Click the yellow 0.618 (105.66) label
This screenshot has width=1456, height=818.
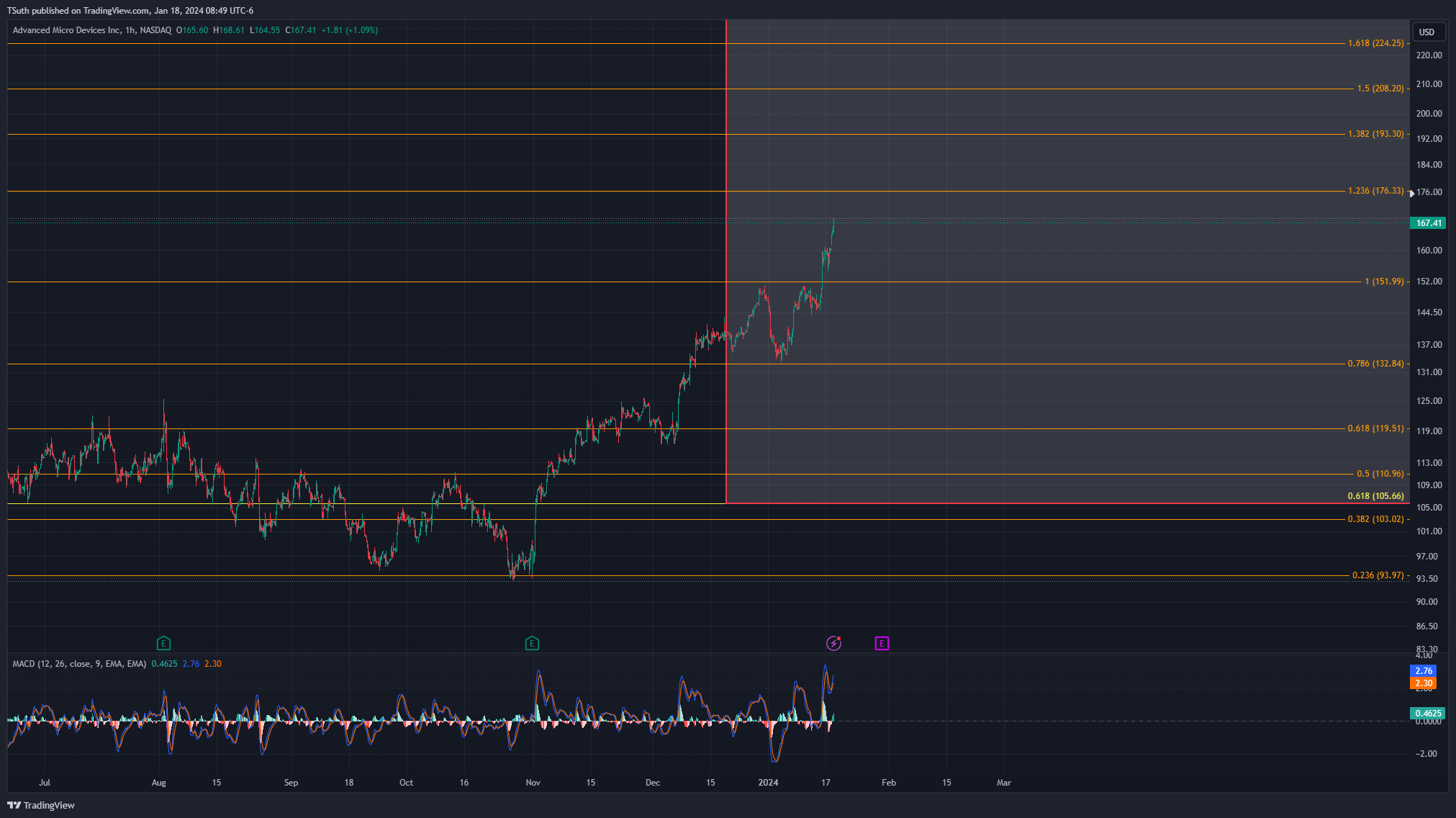[1375, 496]
